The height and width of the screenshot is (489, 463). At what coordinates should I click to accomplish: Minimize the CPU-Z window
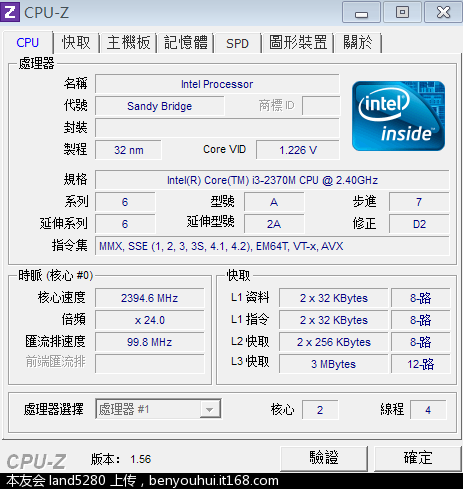pyautogui.click(x=361, y=12)
